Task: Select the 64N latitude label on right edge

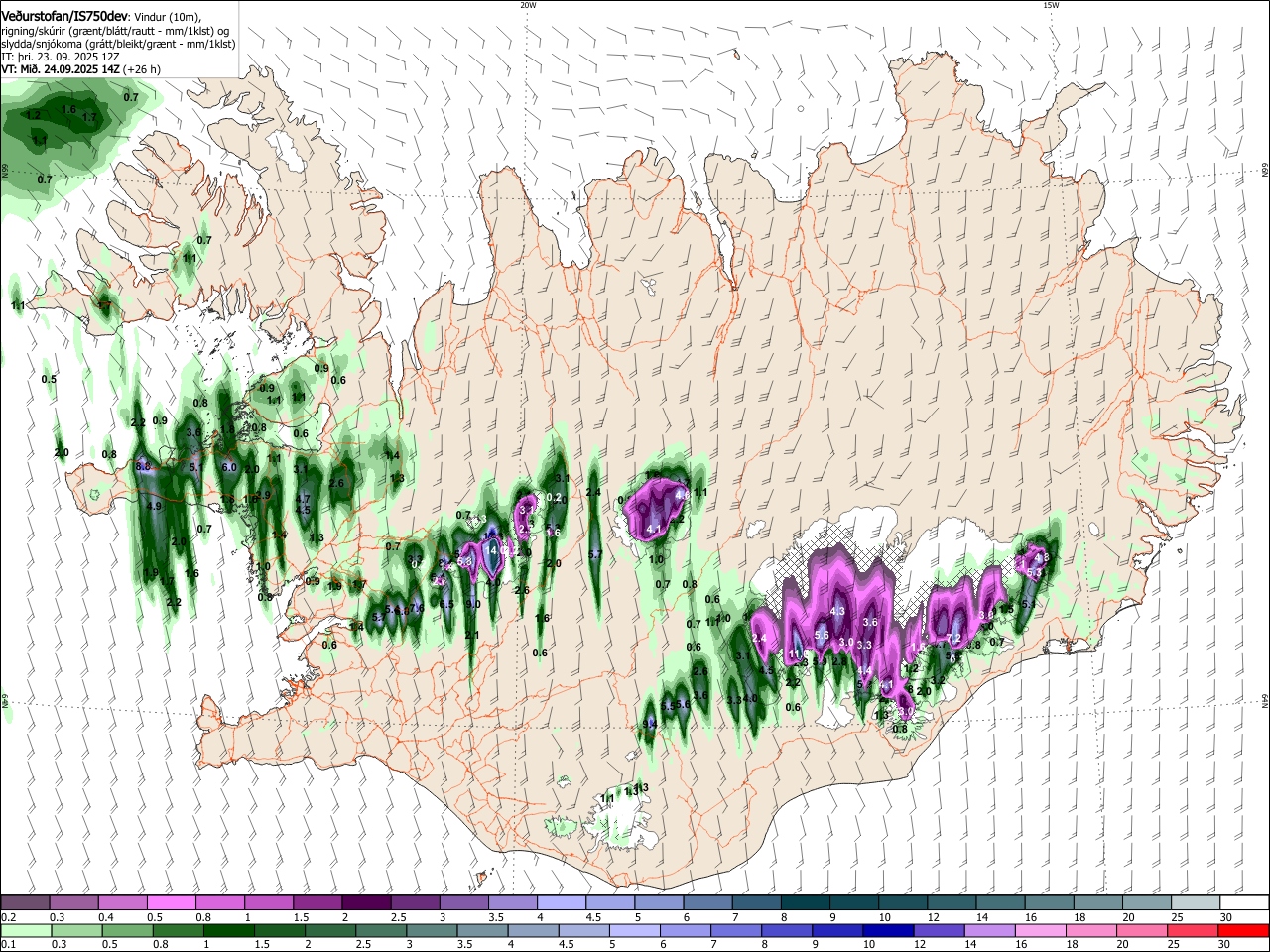Action: point(1264,701)
